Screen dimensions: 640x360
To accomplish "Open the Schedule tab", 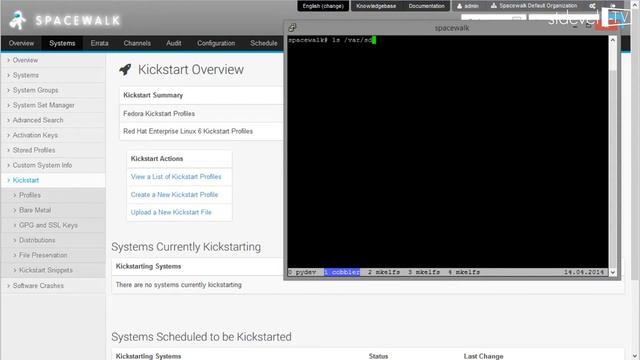I will [x=264, y=43].
